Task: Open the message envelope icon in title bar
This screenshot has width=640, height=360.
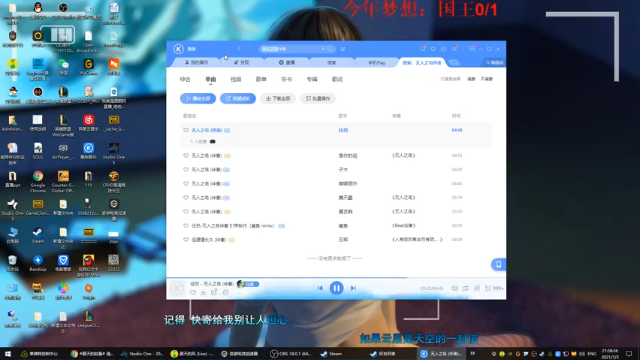Action: (443, 49)
